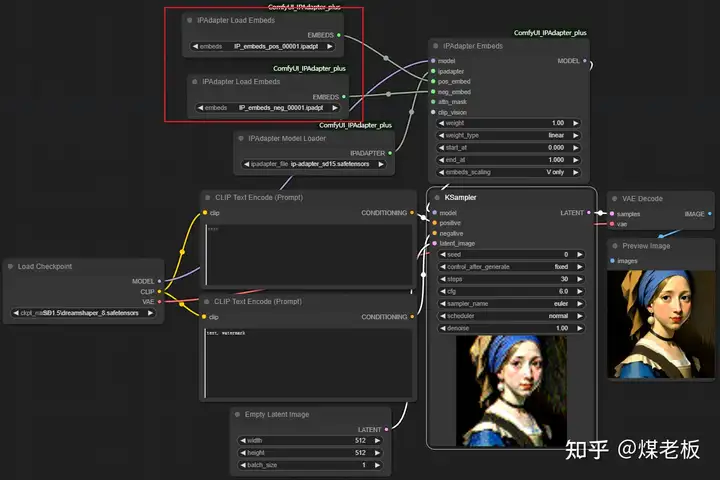Collapse the CLIP Text Encode node containing 'text, watermark'

[207, 301]
